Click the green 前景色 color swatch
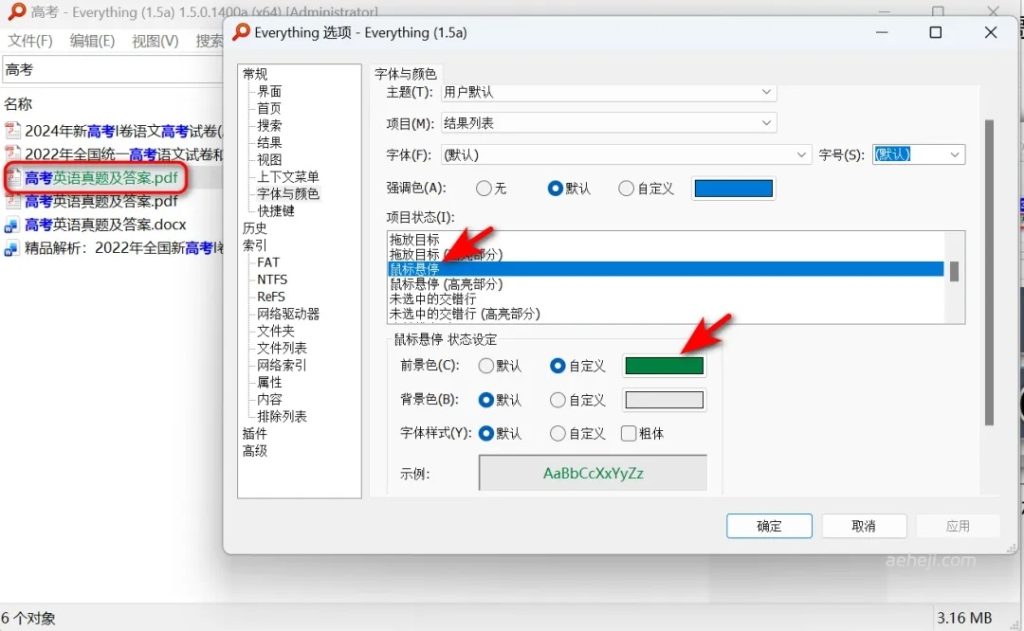The image size is (1024, 631). pos(664,365)
